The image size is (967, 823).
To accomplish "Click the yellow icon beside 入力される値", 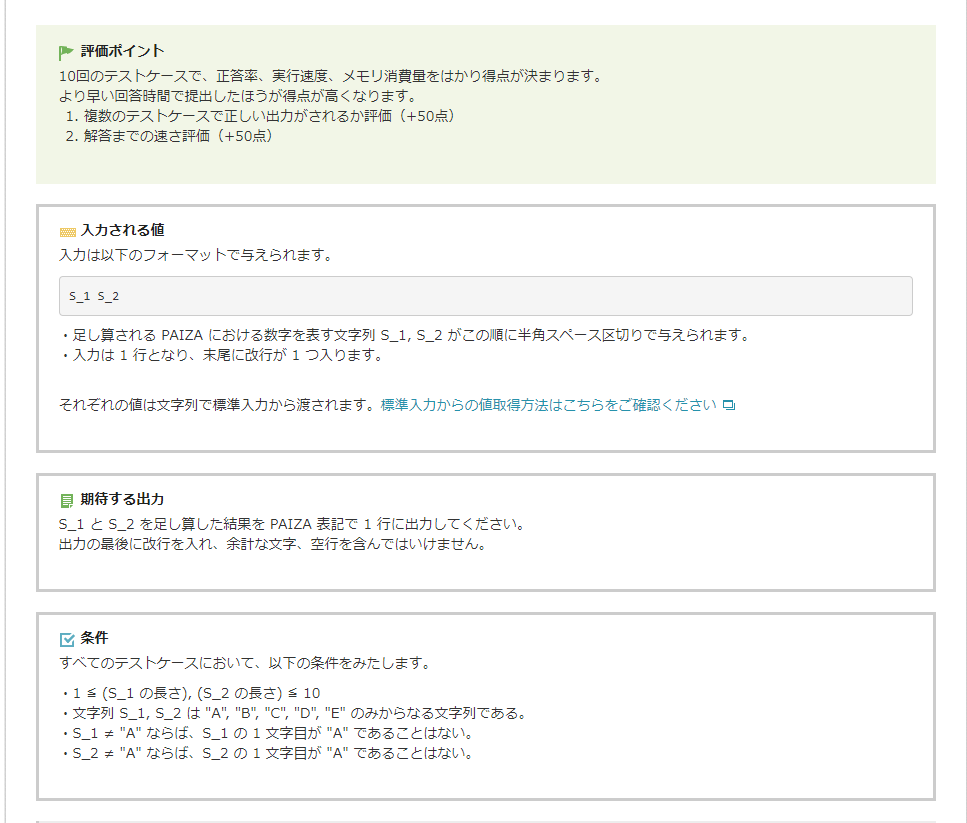I will [x=67, y=231].
